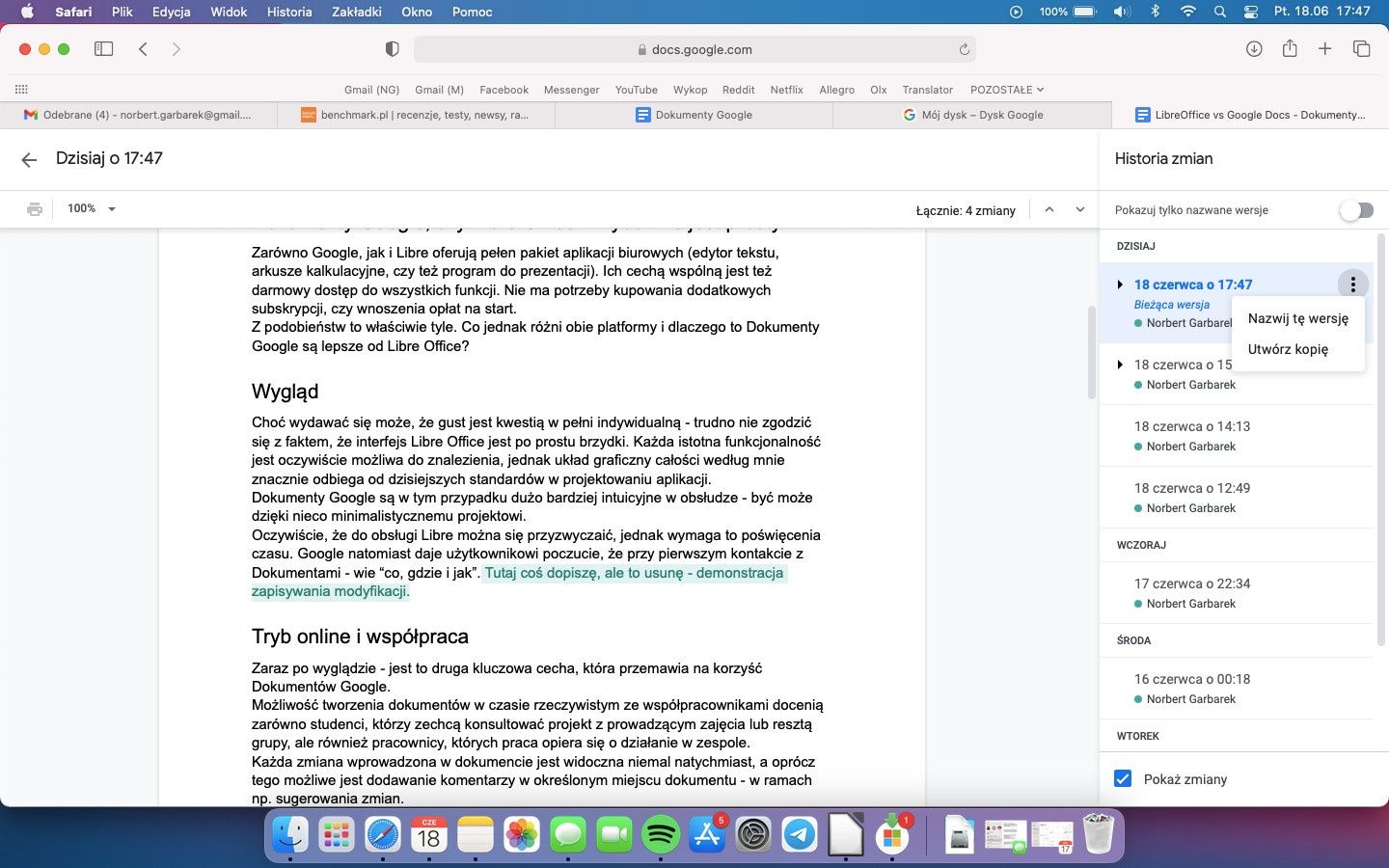Launch Spotify from the Dock
The width and height of the screenshot is (1389, 868).
(661, 834)
